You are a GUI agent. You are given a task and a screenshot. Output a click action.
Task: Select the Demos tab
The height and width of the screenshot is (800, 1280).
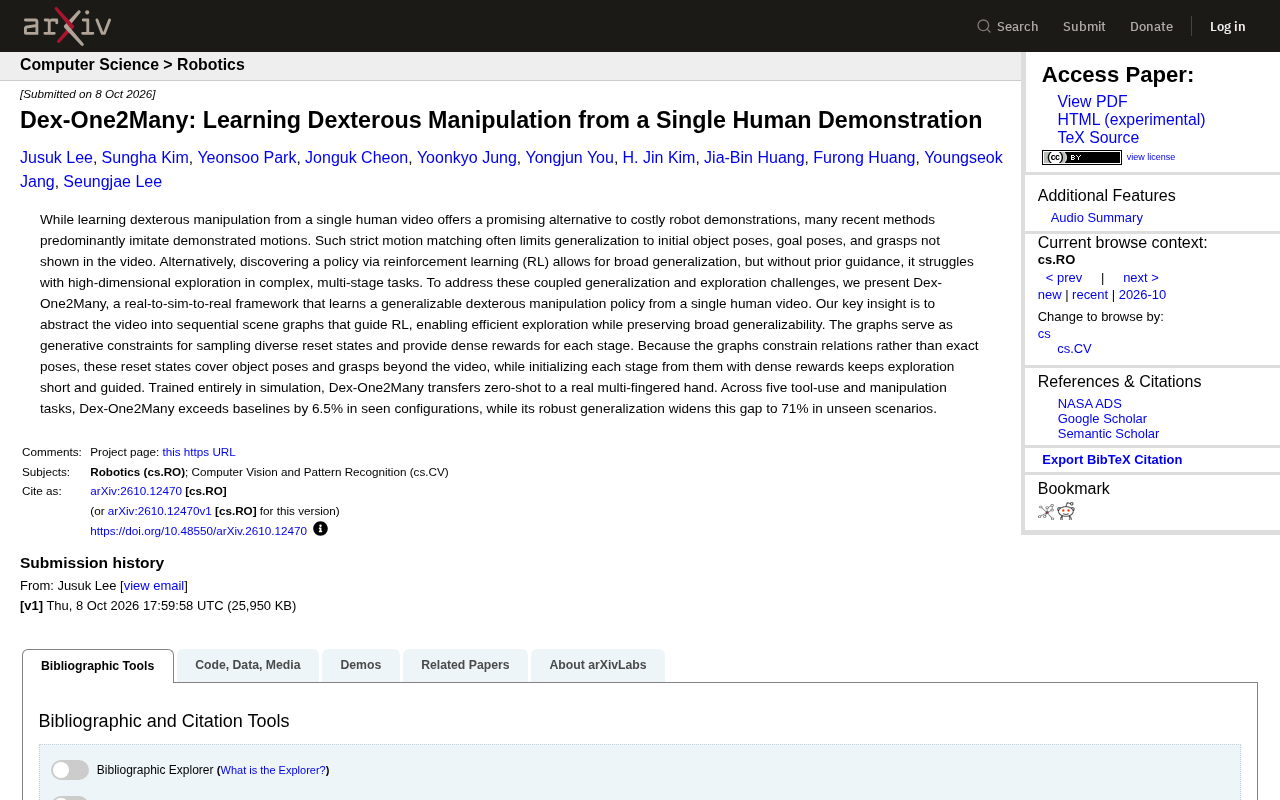[x=361, y=665]
